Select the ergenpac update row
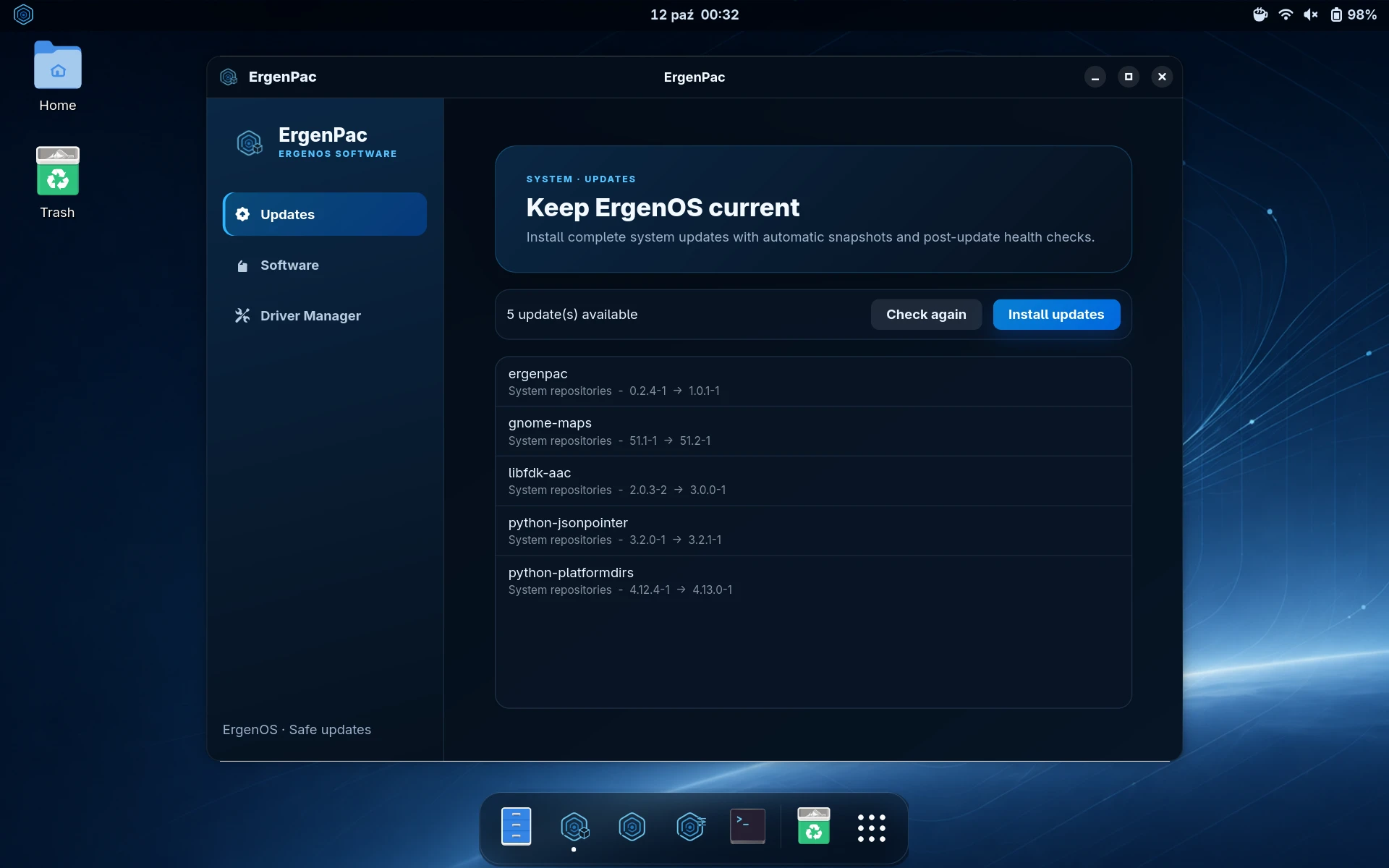This screenshot has width=1389, height=868. [x=813, y=382]
